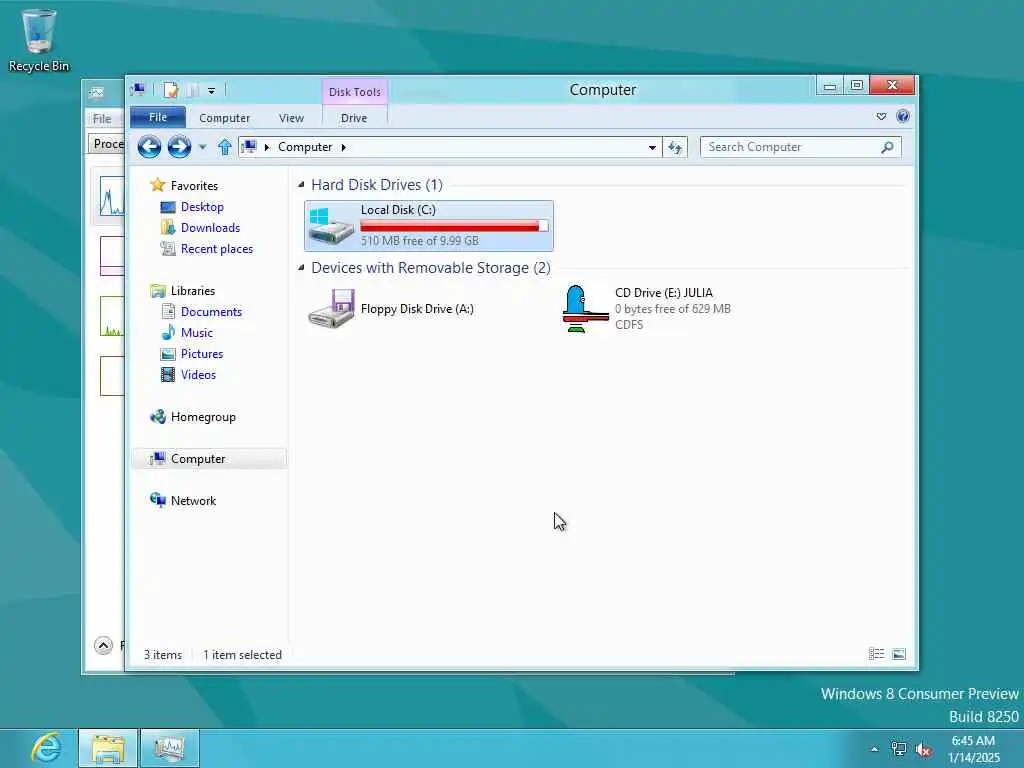Click File Explorer taskbar button

tap(108, 748)
